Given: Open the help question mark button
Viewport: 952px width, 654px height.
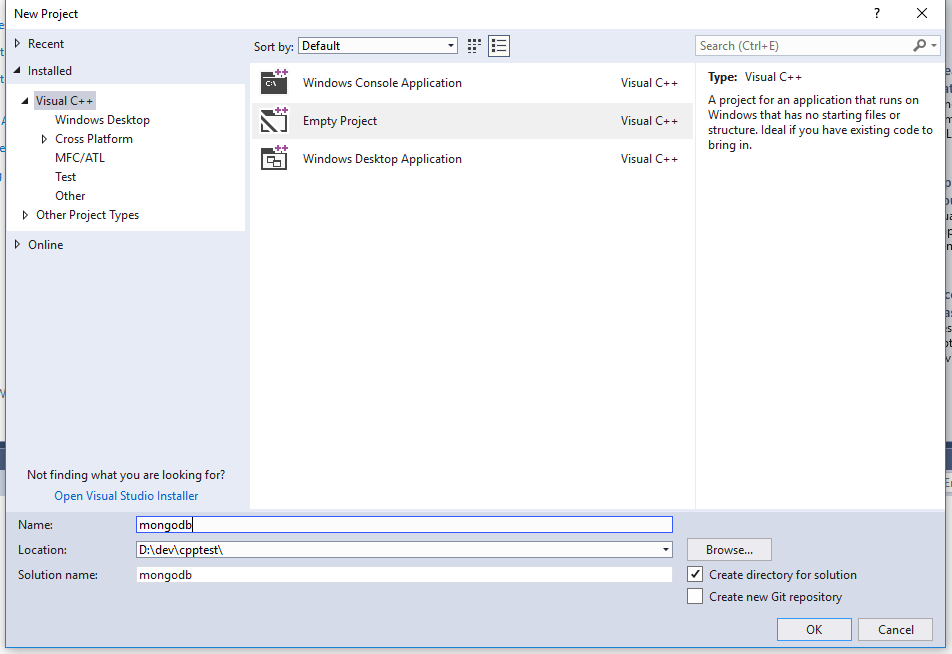Looking at the screenshot, I should 877,13.
